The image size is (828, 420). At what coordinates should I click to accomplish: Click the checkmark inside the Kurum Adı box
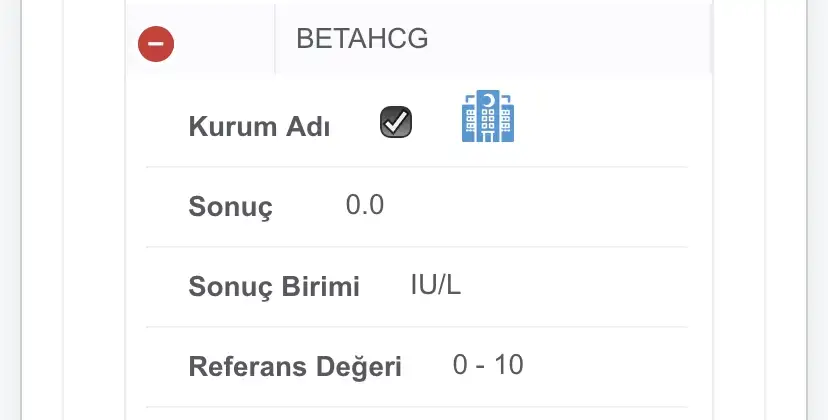(397, 121)
